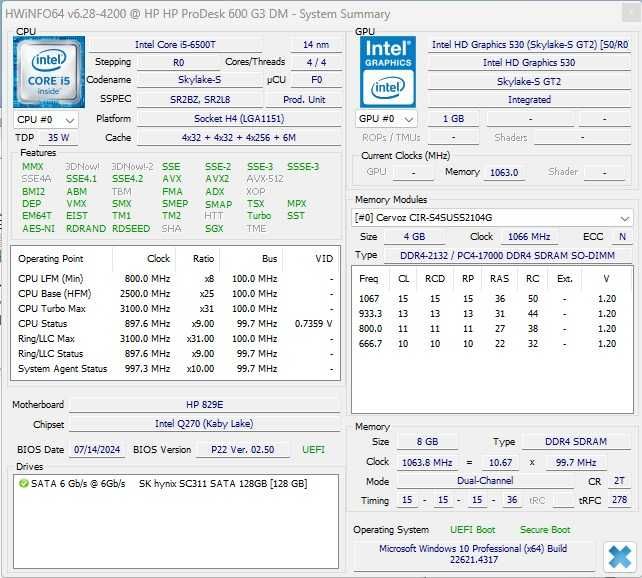Click the Ring/LLC Max row
642x578 pixels.
176,339
